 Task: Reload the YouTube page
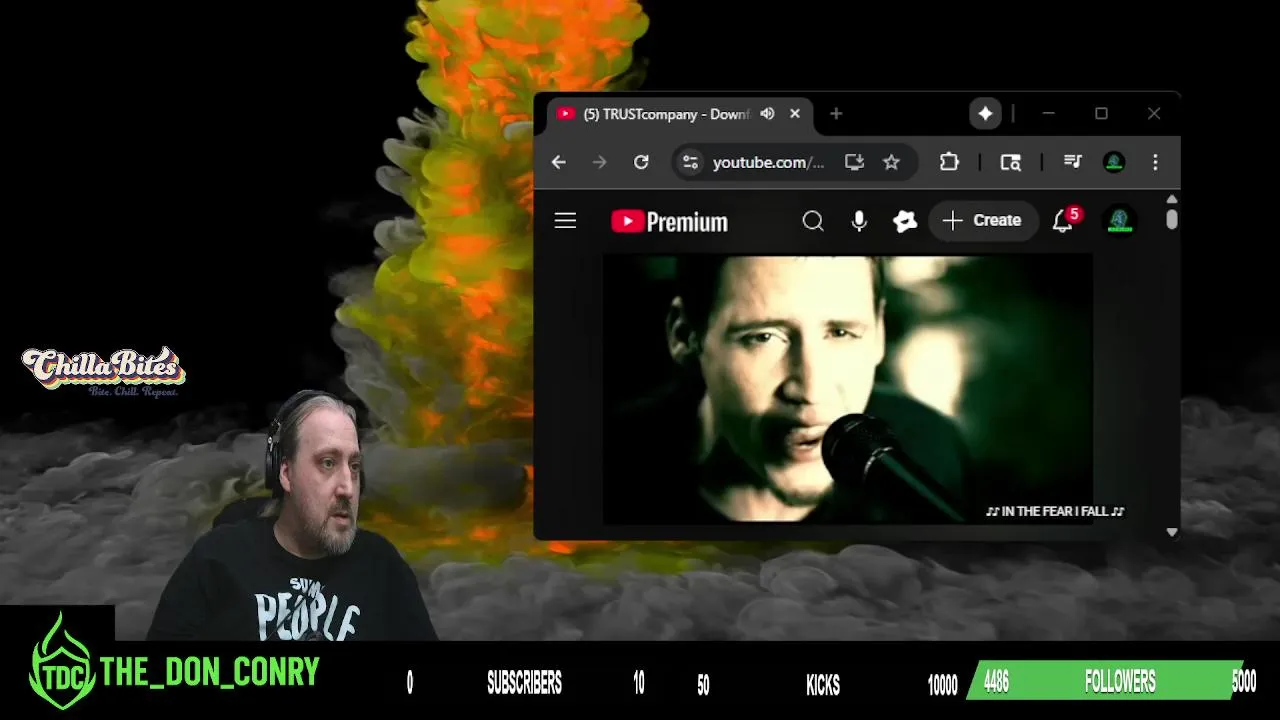point(641,162)
